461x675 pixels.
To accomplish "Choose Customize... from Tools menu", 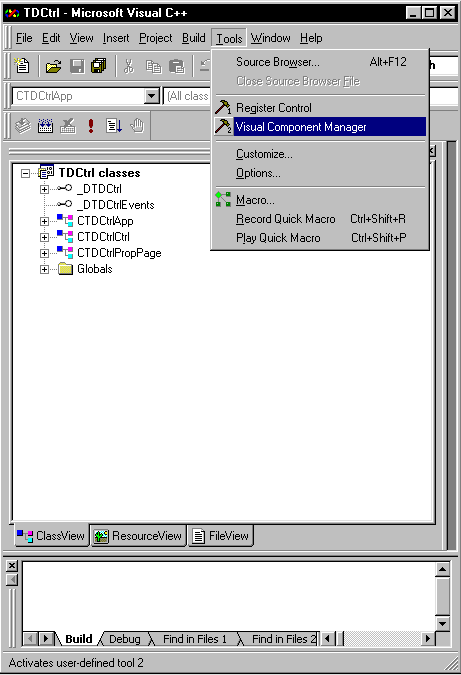I will [320, 154].
